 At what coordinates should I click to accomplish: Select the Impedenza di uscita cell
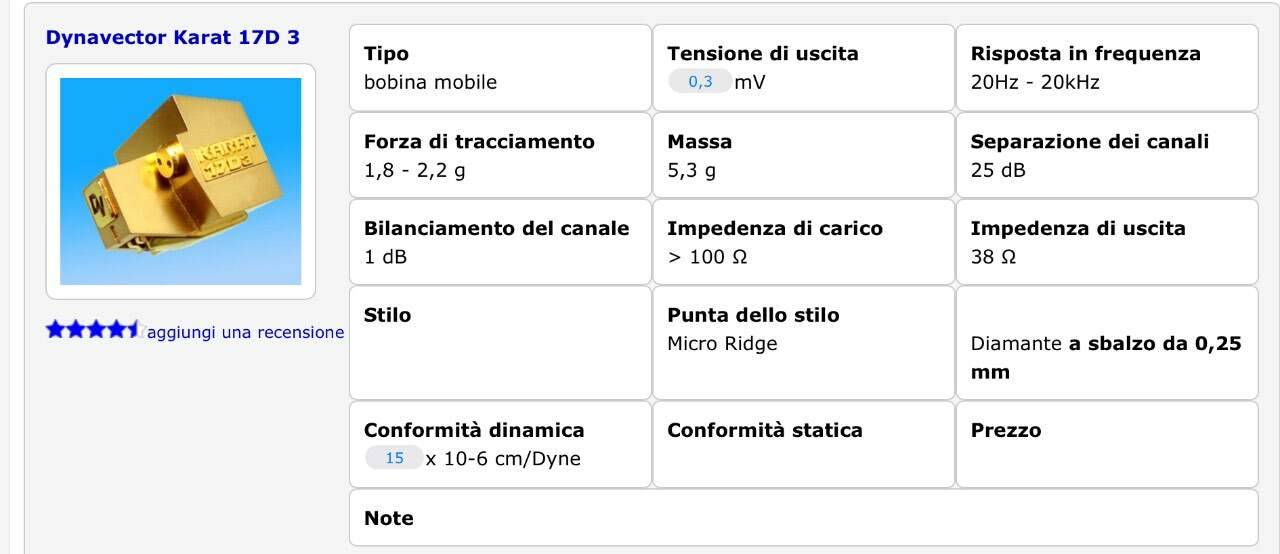(1107, 242)
